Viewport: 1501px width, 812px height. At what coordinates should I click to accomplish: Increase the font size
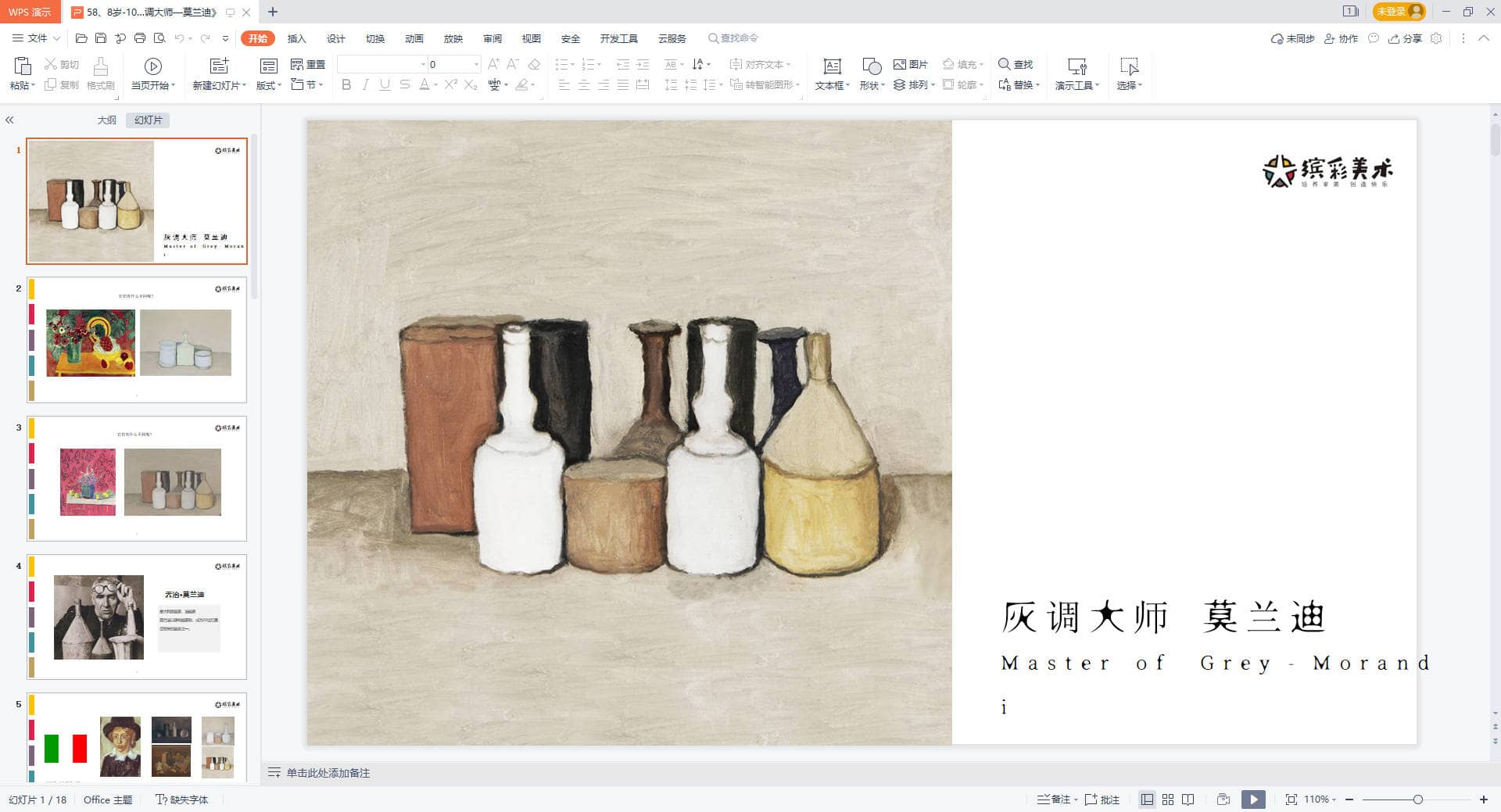493,64
